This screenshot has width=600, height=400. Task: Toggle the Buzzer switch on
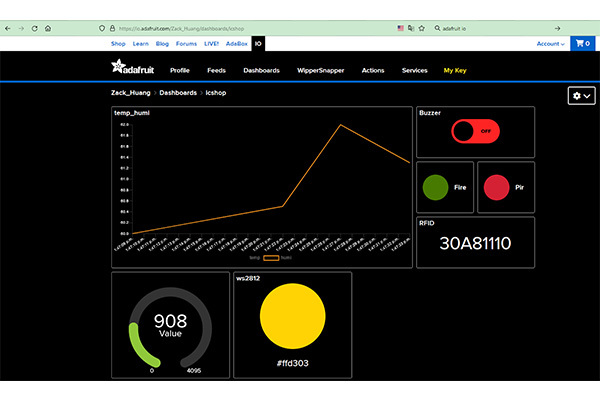click(475, 131)
